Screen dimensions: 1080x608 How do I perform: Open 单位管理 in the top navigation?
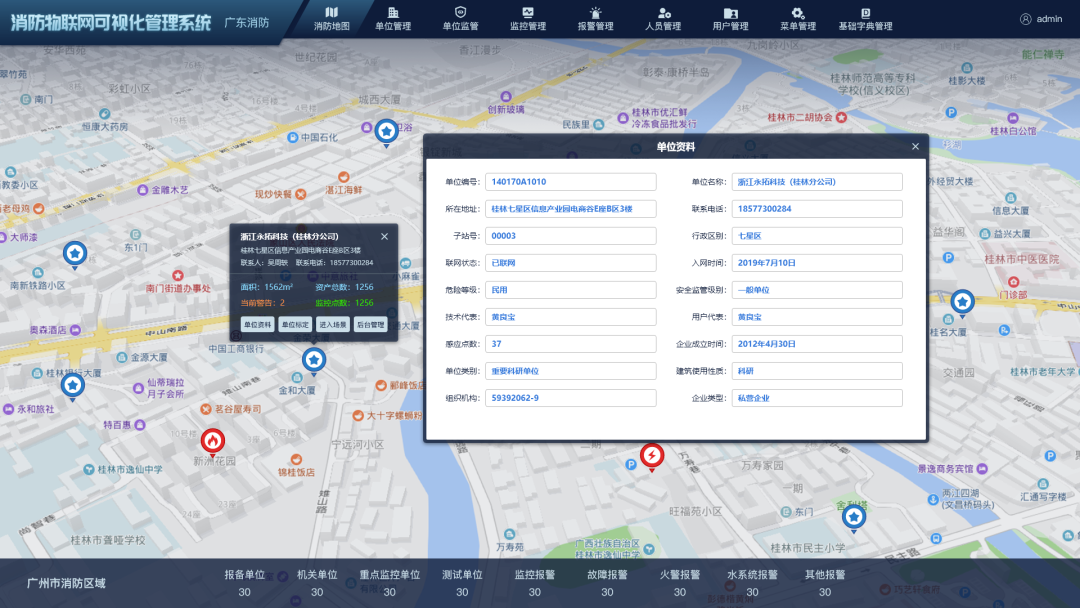click(393, 12)
